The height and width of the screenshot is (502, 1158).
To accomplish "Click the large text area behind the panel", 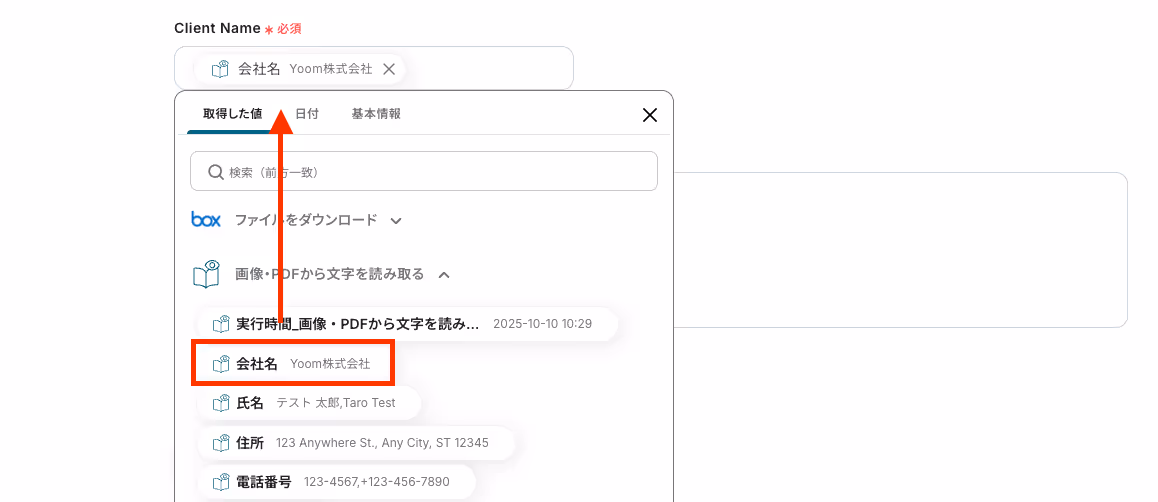I will coord(900,250).
